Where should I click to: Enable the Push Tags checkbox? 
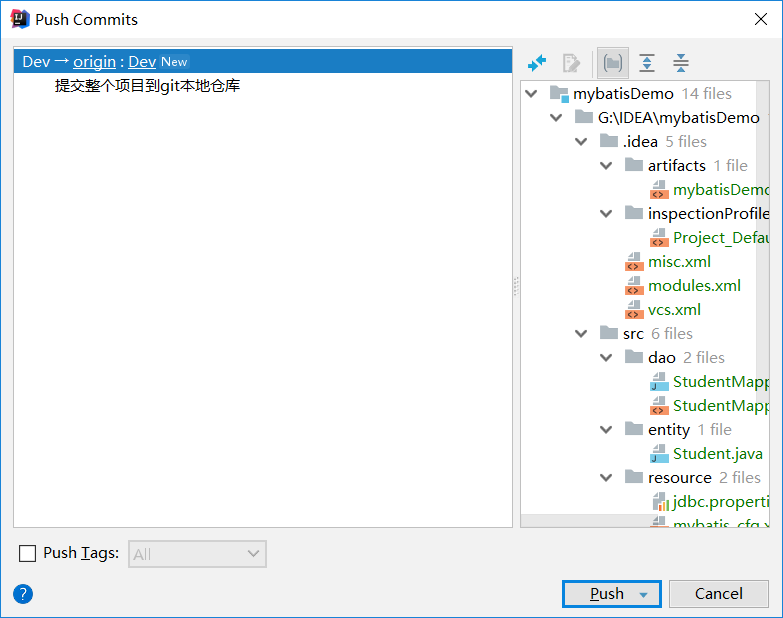click(27, 554)
